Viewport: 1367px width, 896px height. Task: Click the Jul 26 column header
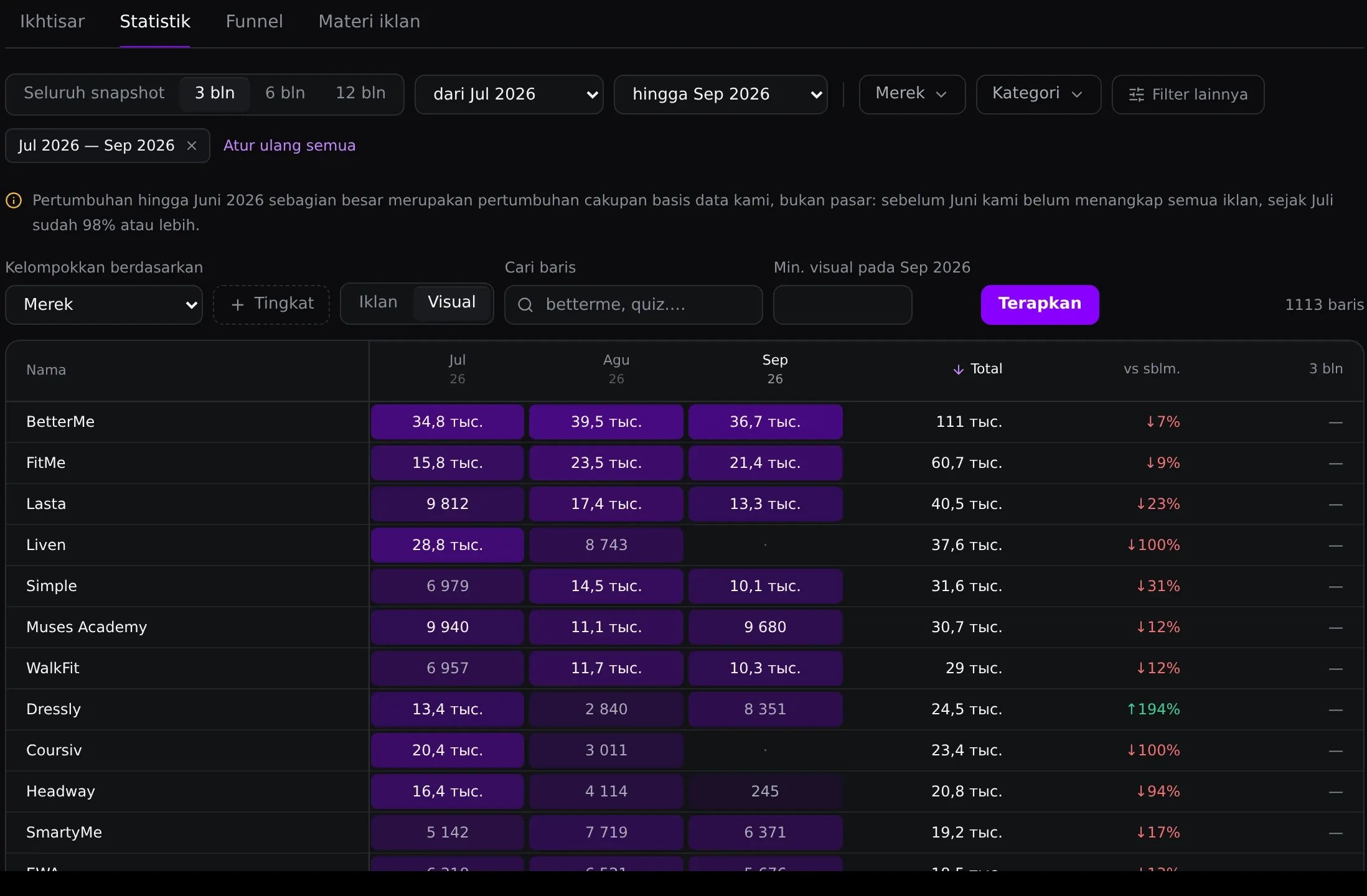458,369
